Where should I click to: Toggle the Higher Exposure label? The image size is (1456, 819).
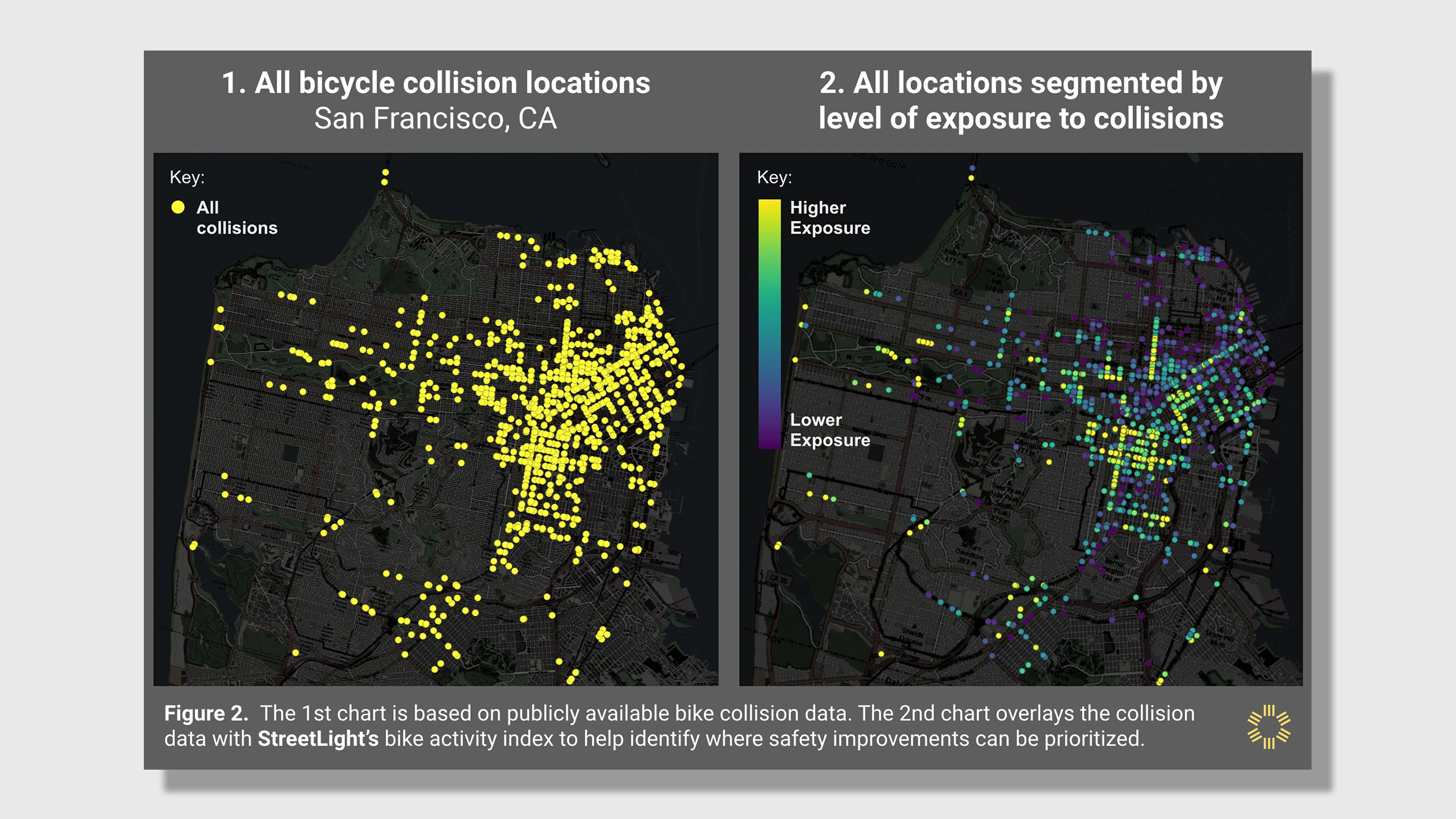830,218
